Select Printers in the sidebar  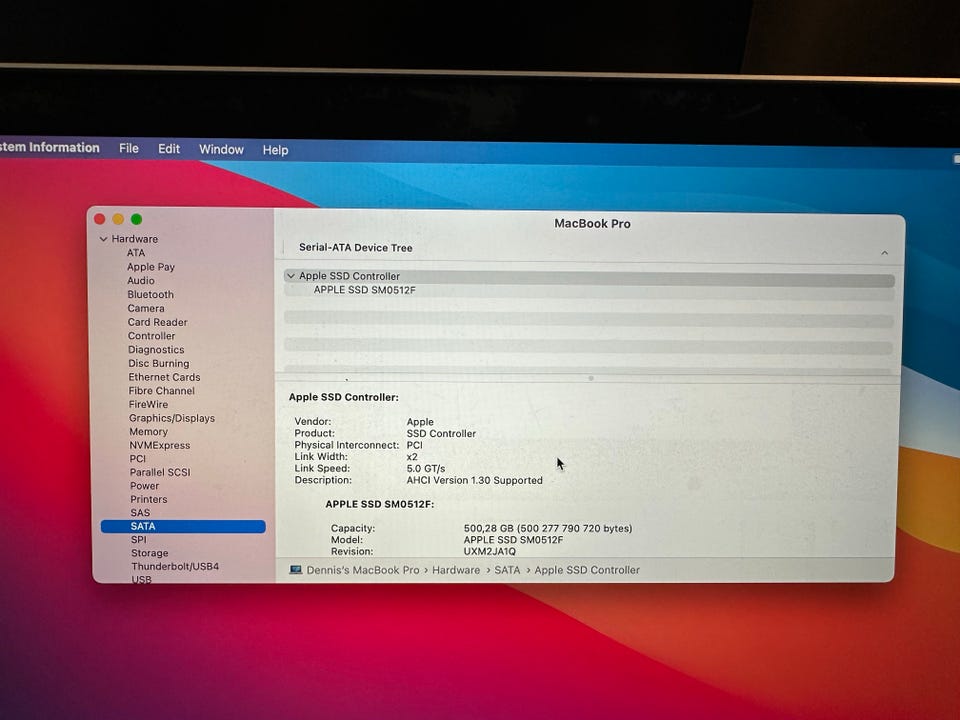(149, 499)
